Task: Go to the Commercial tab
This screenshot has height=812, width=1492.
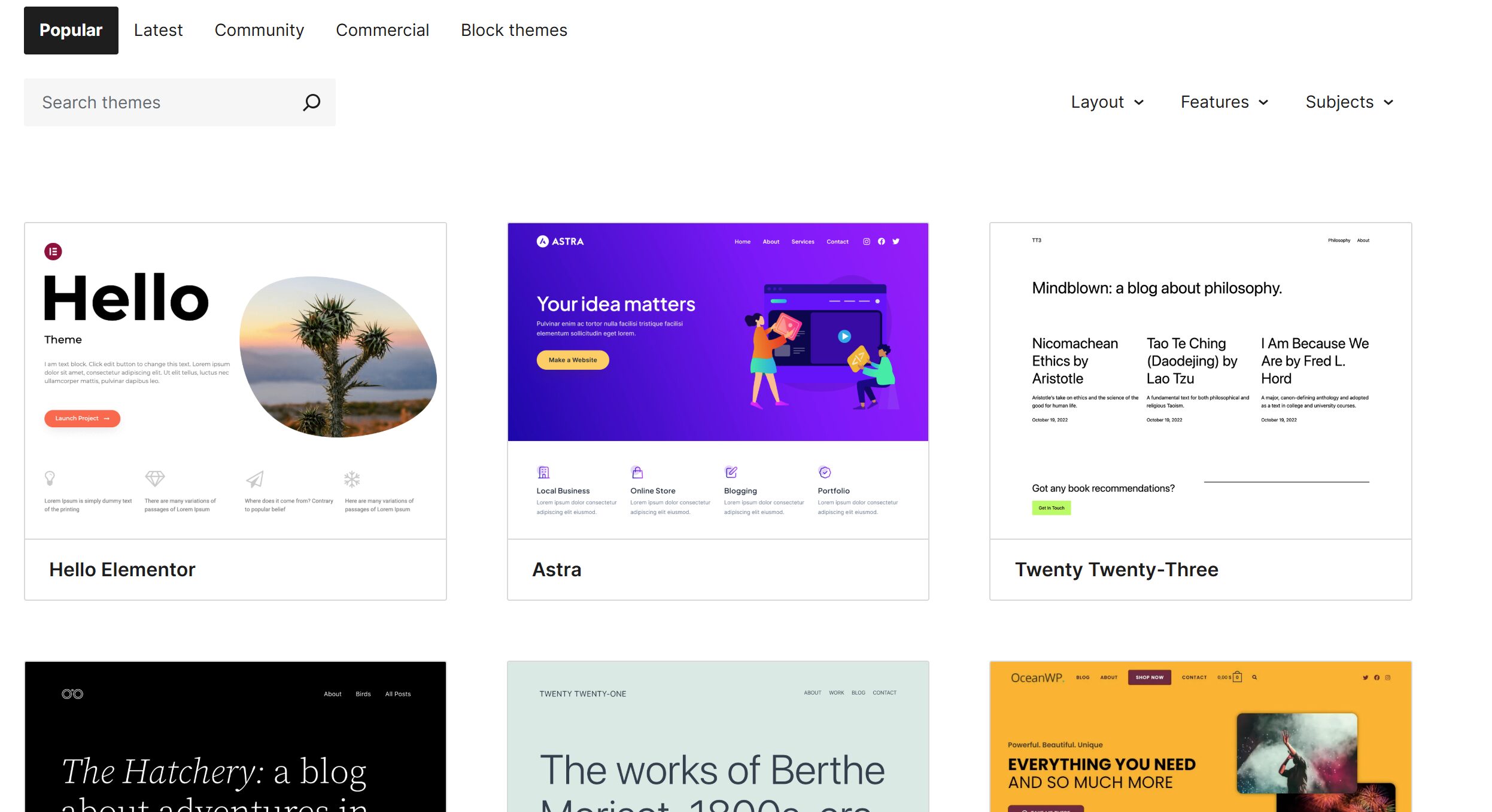Action: point(382,30)
